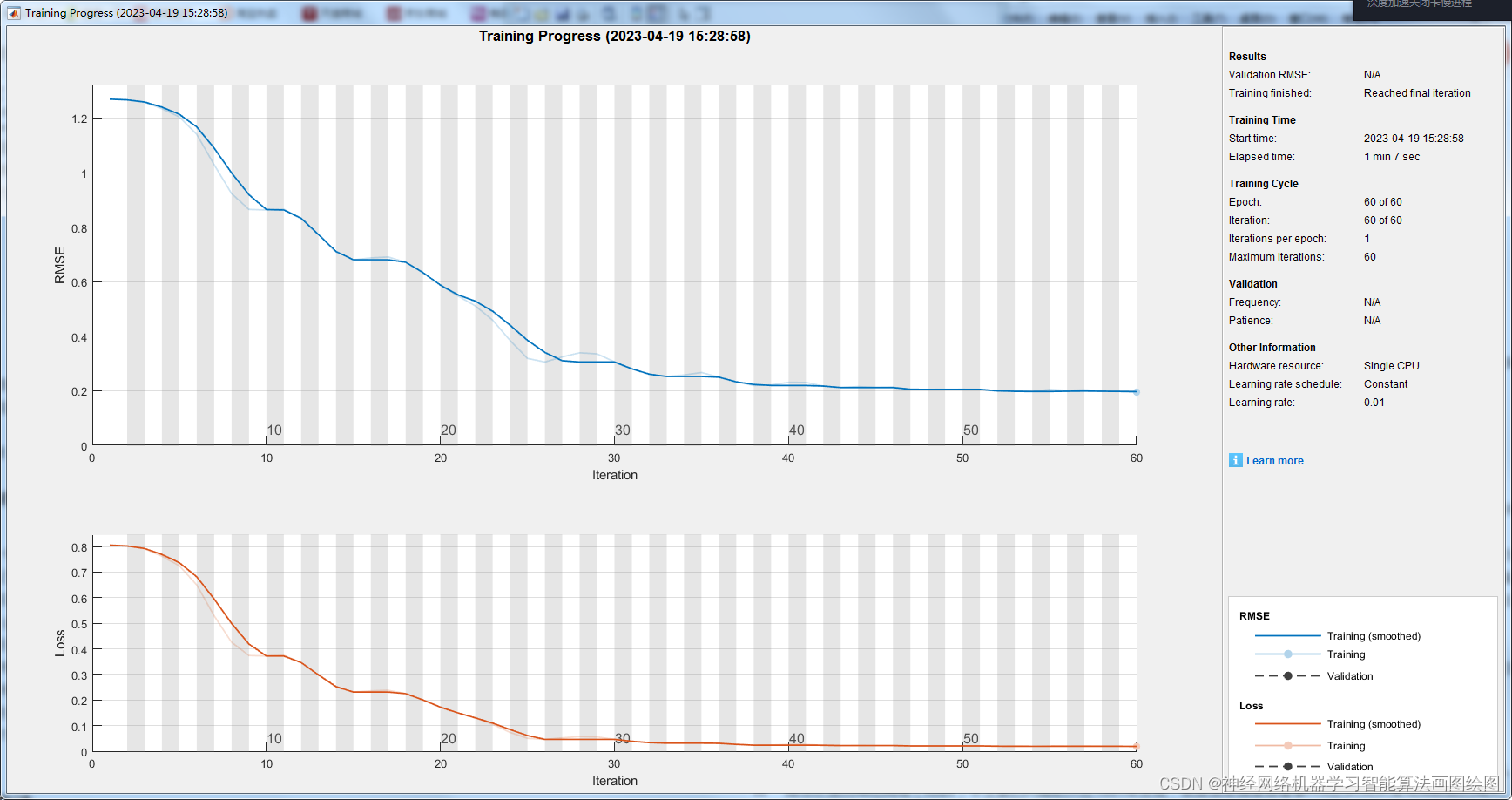1512x800 pixels.
Task: Click the blue info icon beside Learn more
Action: 1235,460
